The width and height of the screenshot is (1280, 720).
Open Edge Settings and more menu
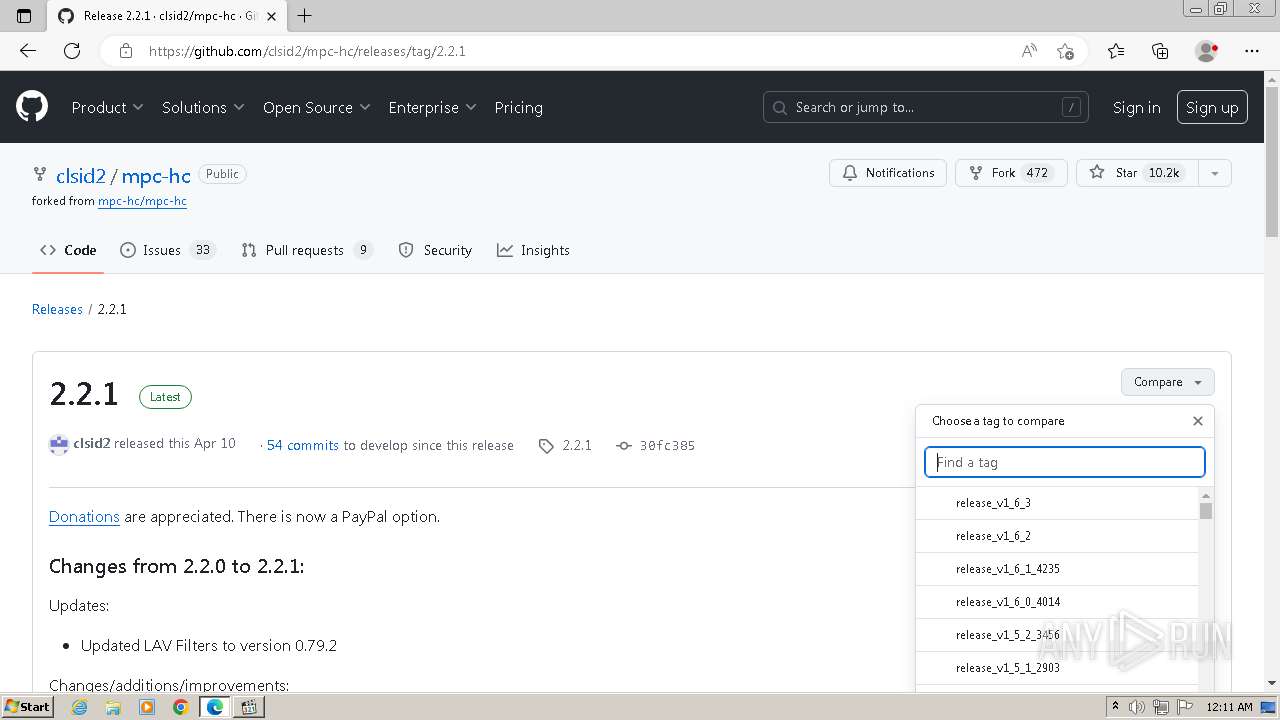tap(1252, 51)
